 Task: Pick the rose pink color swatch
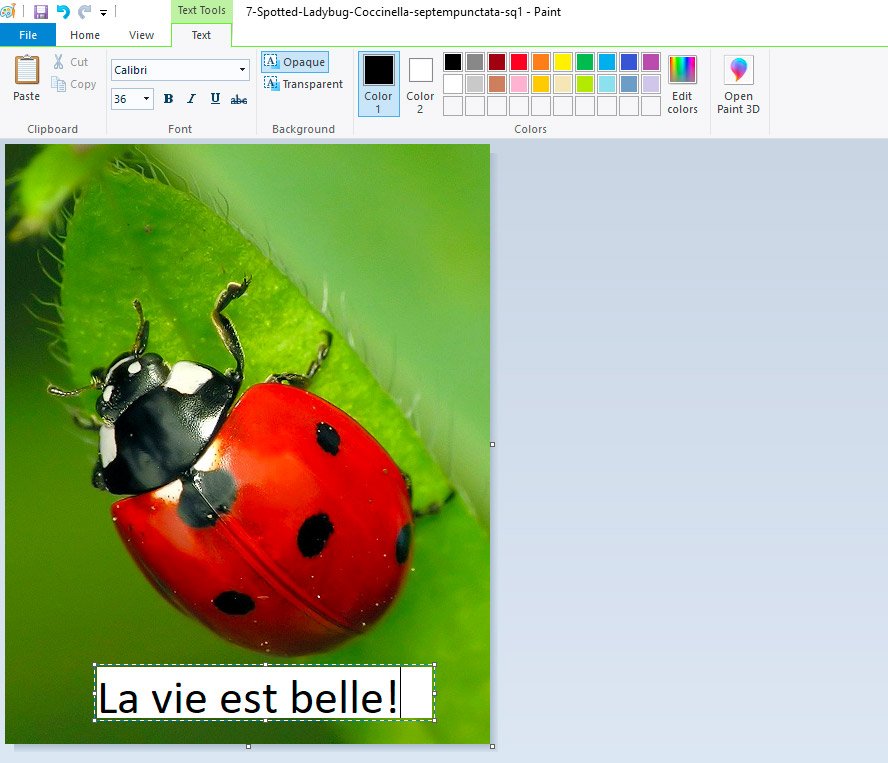click(x=519, y=84)
